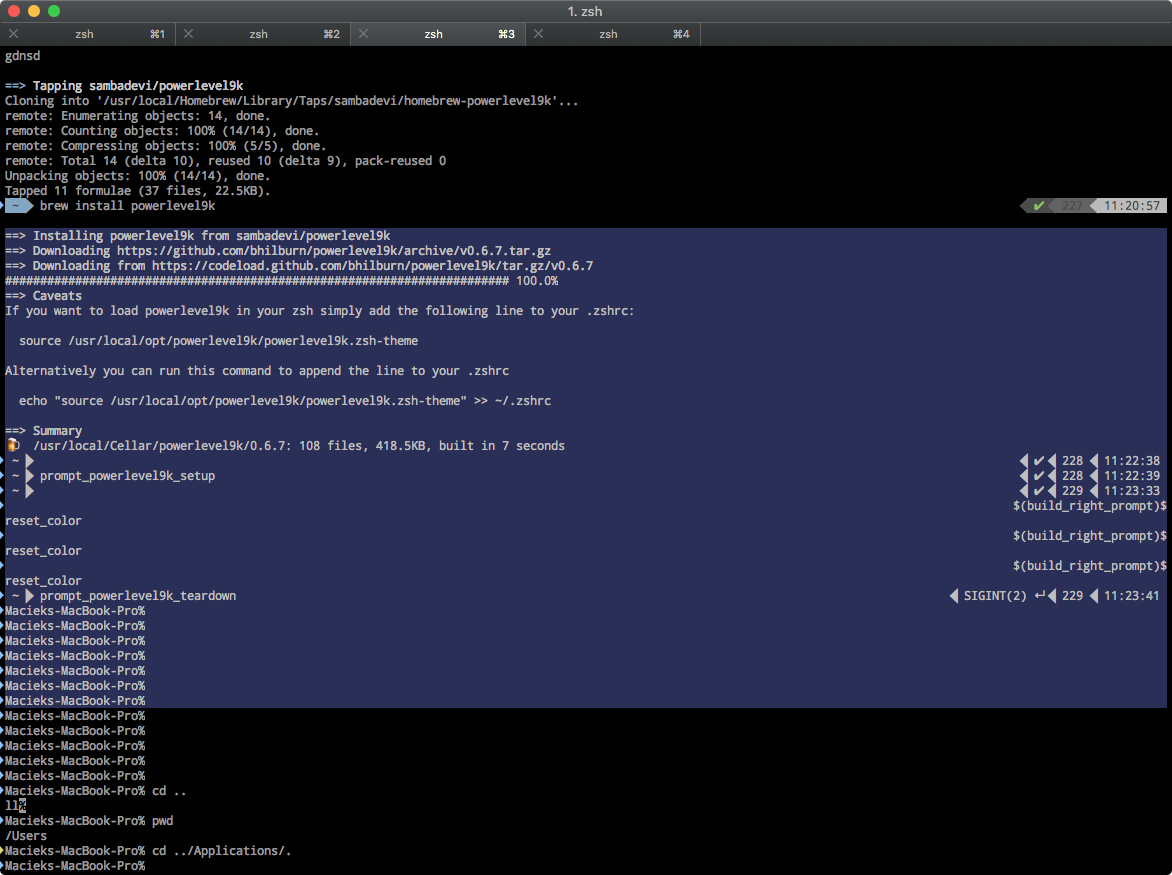Click the 'cd ..' command line
The image size is (1172, 875).
[x=169, y=791]
